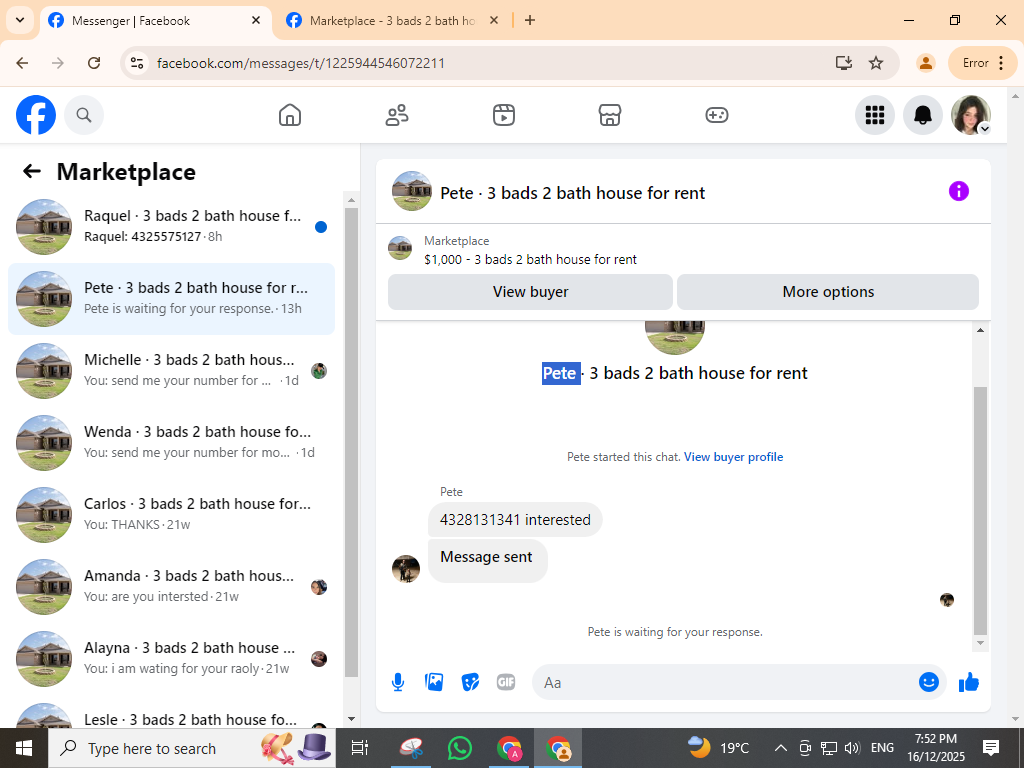The height and width of the screenshot is (768, 1024).
Task: Click the back arrow next to Marketplace
Action: 32,172
